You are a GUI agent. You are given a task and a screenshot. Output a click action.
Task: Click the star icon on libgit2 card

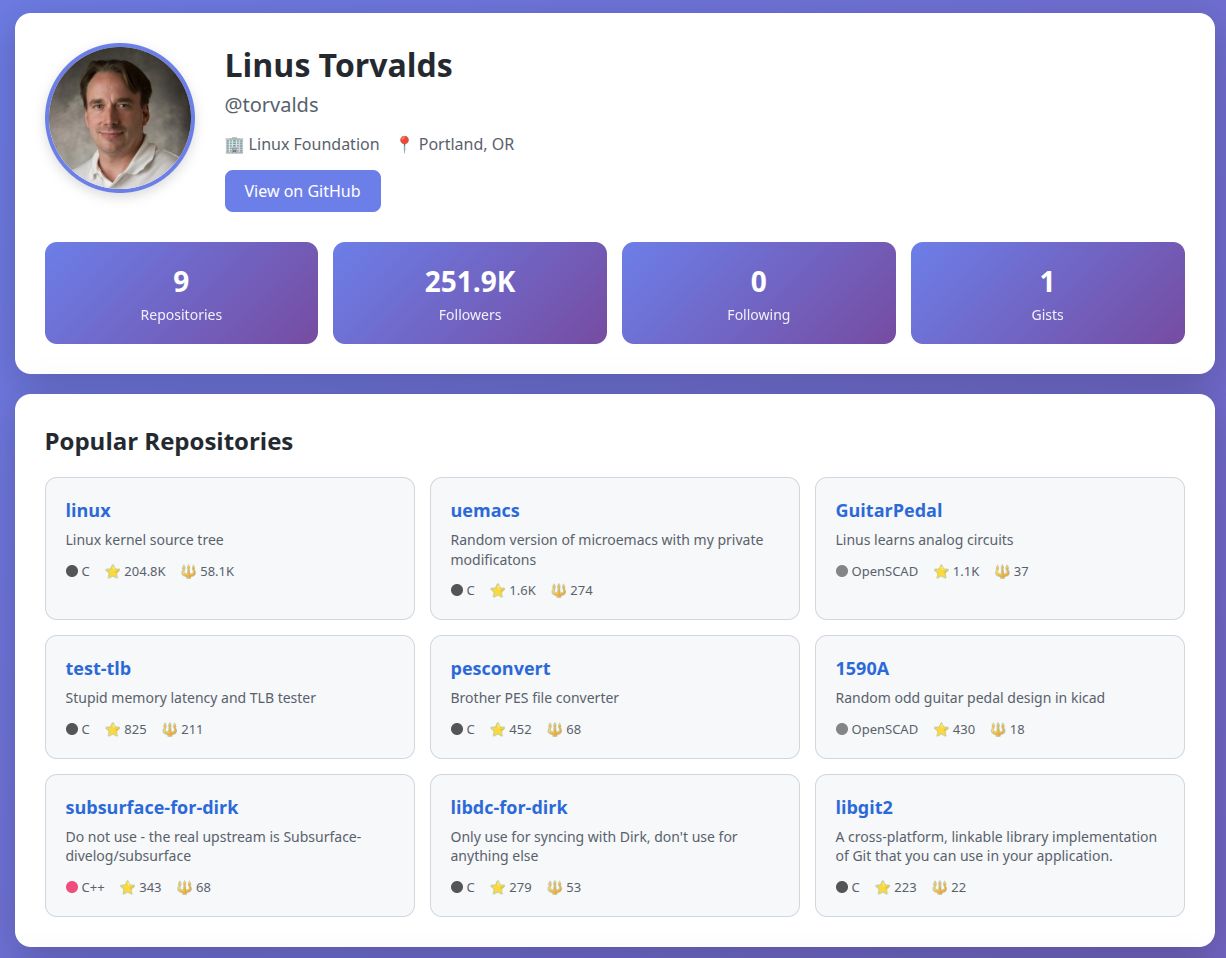[x=883, y=888]
